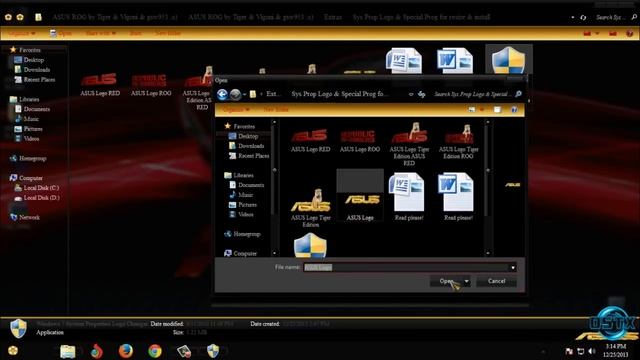Change view icon in Open dialog toolbar
Screen dimensions: 640x360
(x=472, y=109)
